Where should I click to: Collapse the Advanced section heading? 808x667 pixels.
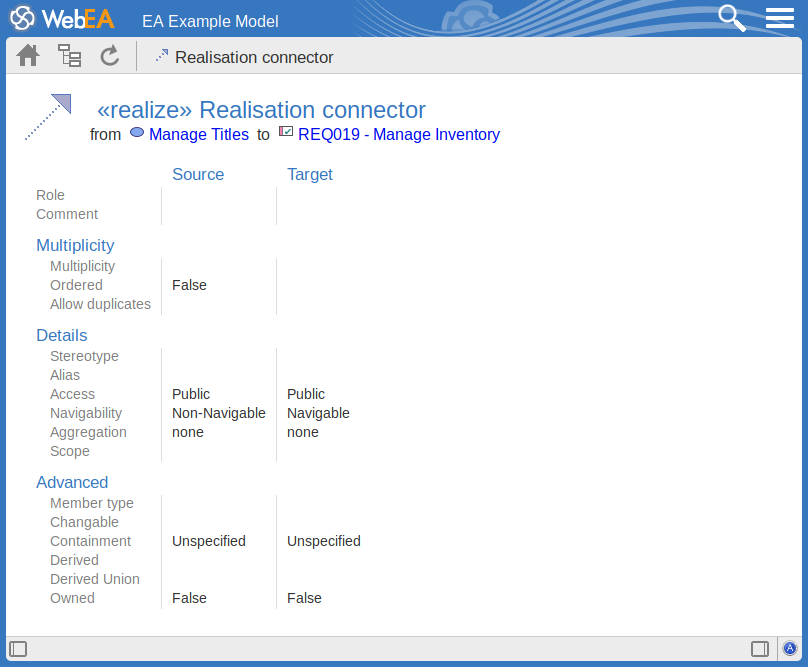(72, 482)
